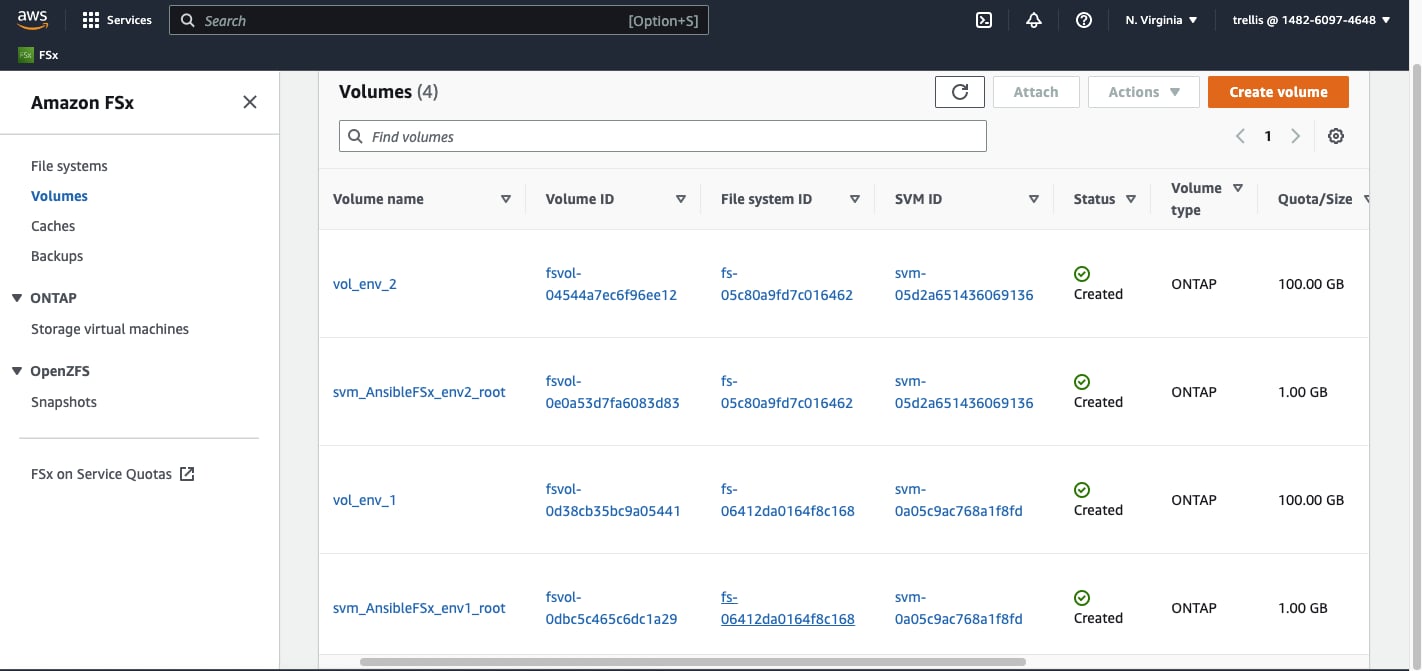Sort by SVM ID column arrow
1422x671 pixels.
coord(1034,199)
